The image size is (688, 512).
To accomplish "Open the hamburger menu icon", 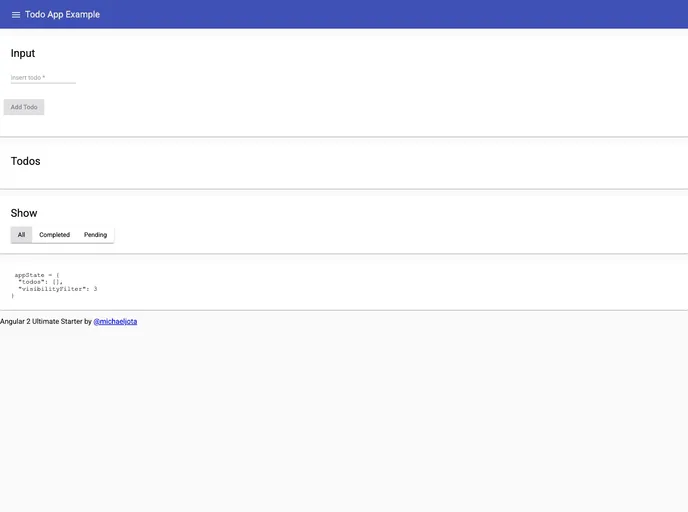I will (x=16, y=15).
